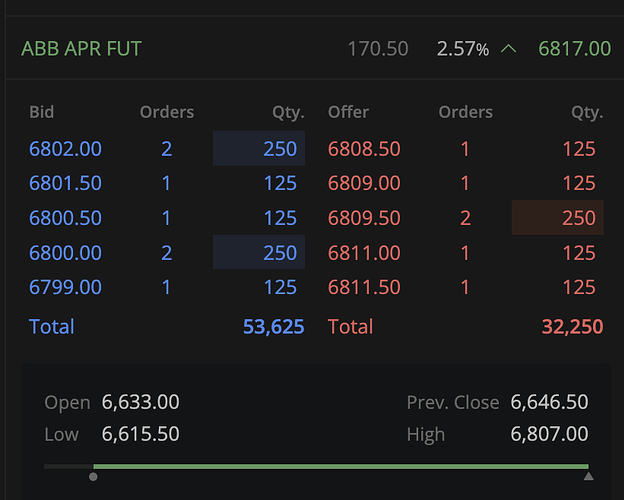Click quantity 125 in the 6801.50 bid row
Viewport: 624px width, 500px height.
280,183
